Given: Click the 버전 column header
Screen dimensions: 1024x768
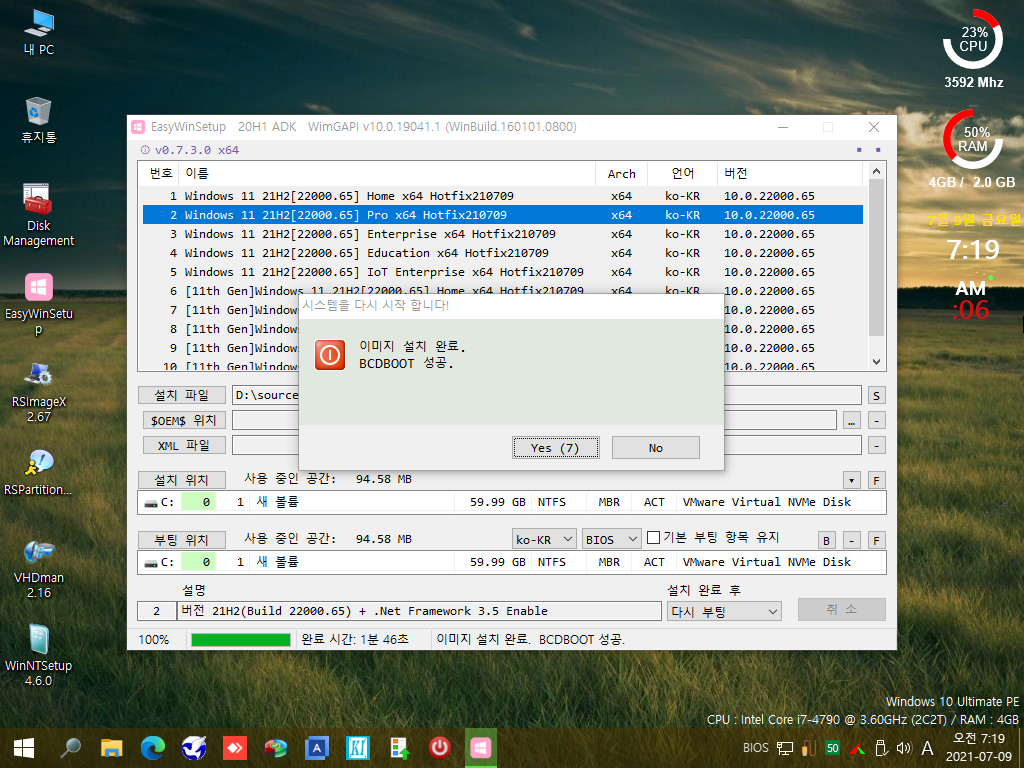Looking at the screenshot, I should (790, 173).
